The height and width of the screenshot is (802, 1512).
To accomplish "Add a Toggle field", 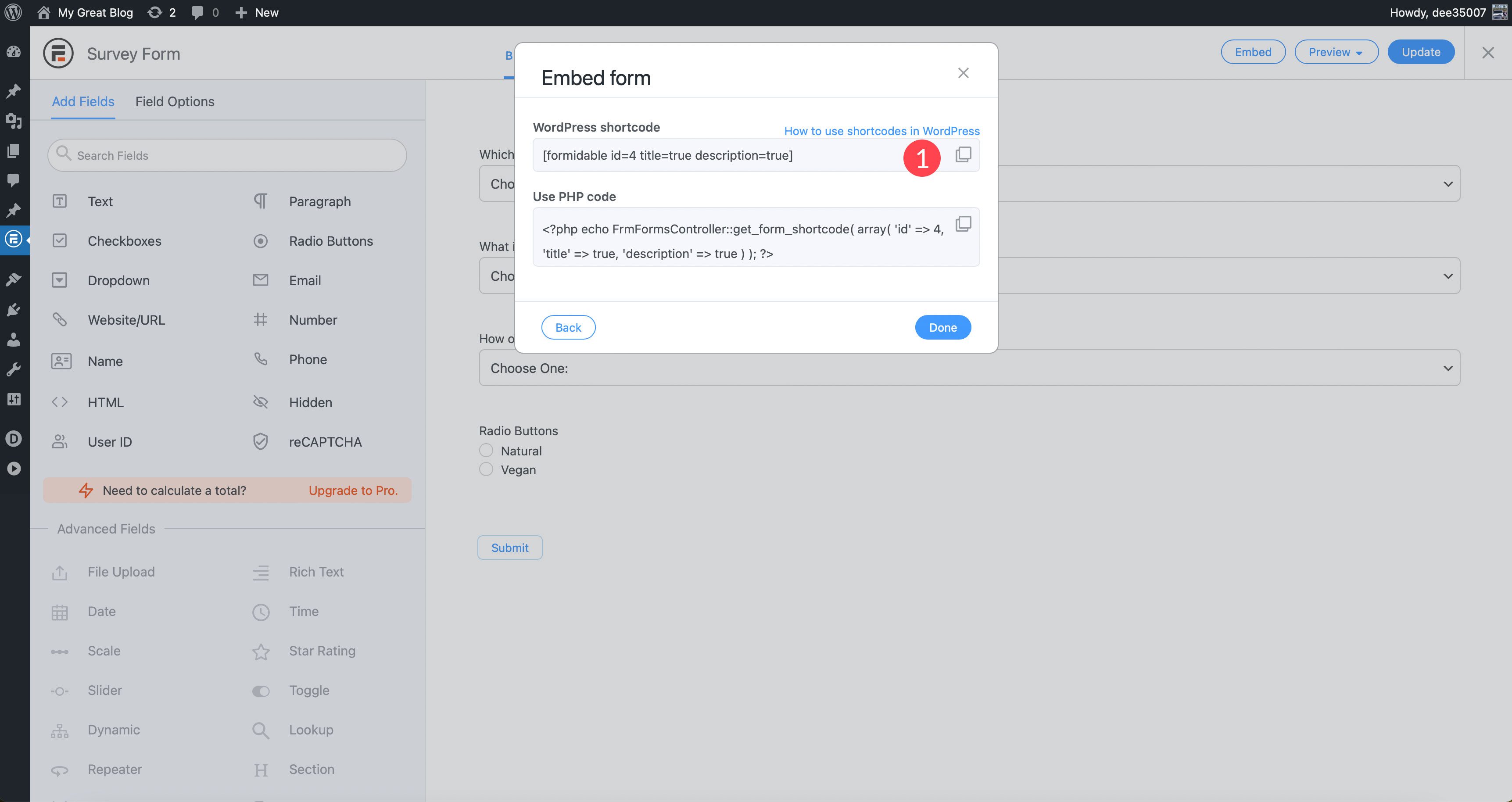I will [x=309, y=691].
